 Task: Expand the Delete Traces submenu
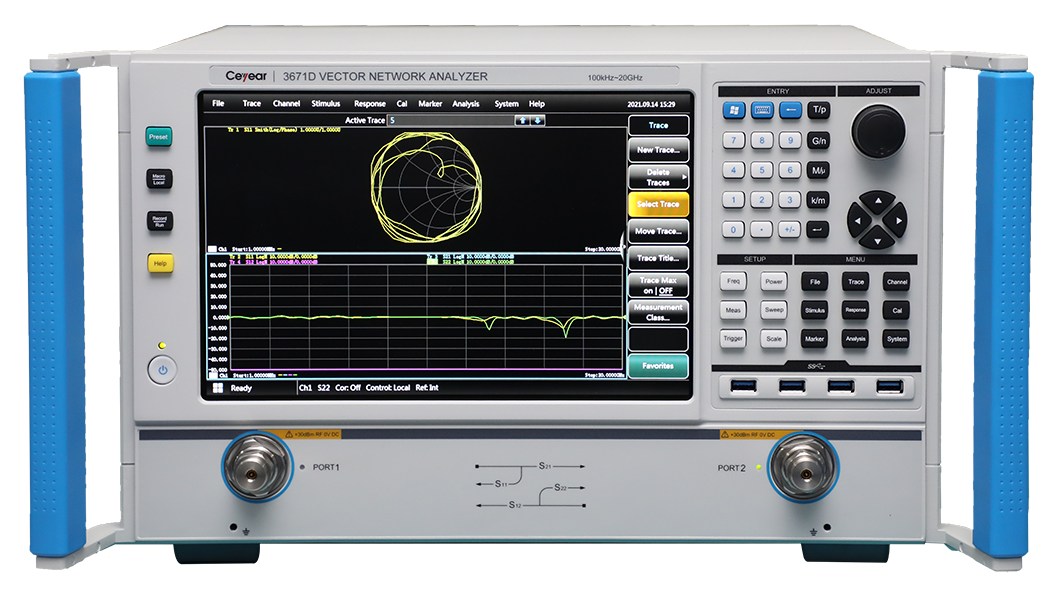(x=657, y=177)
